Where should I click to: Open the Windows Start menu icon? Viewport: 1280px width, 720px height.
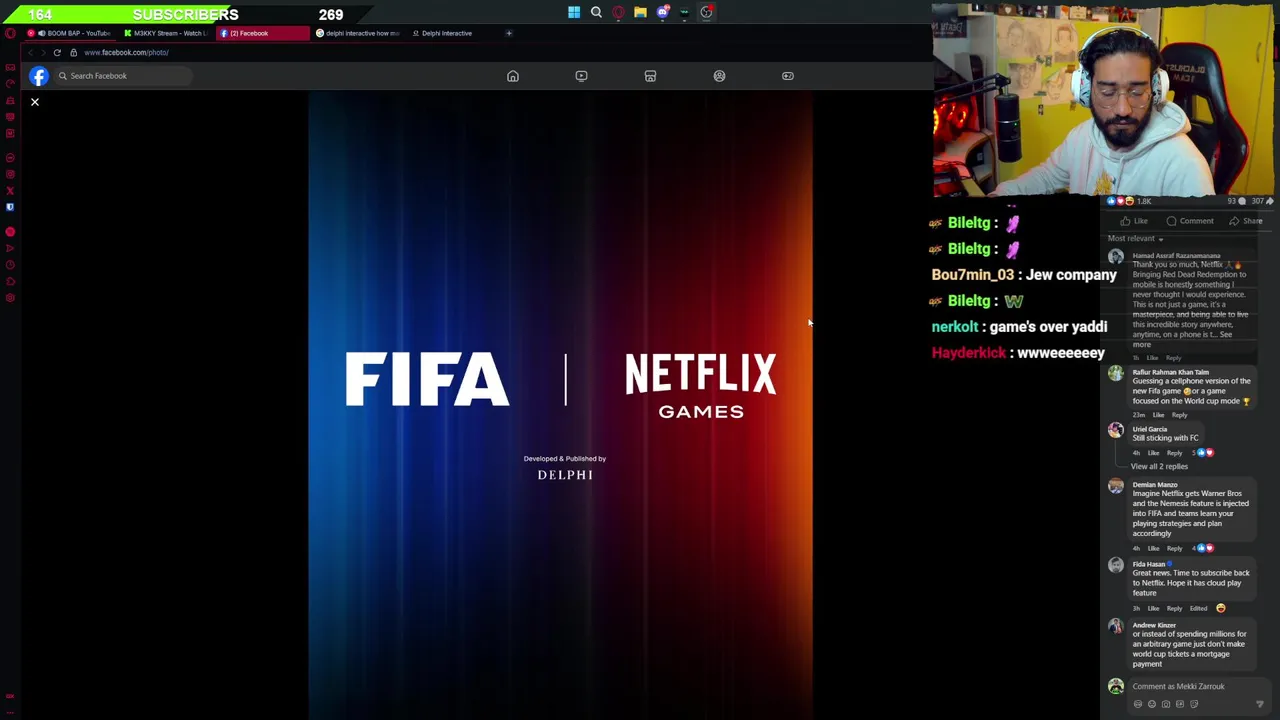[574, 13]
